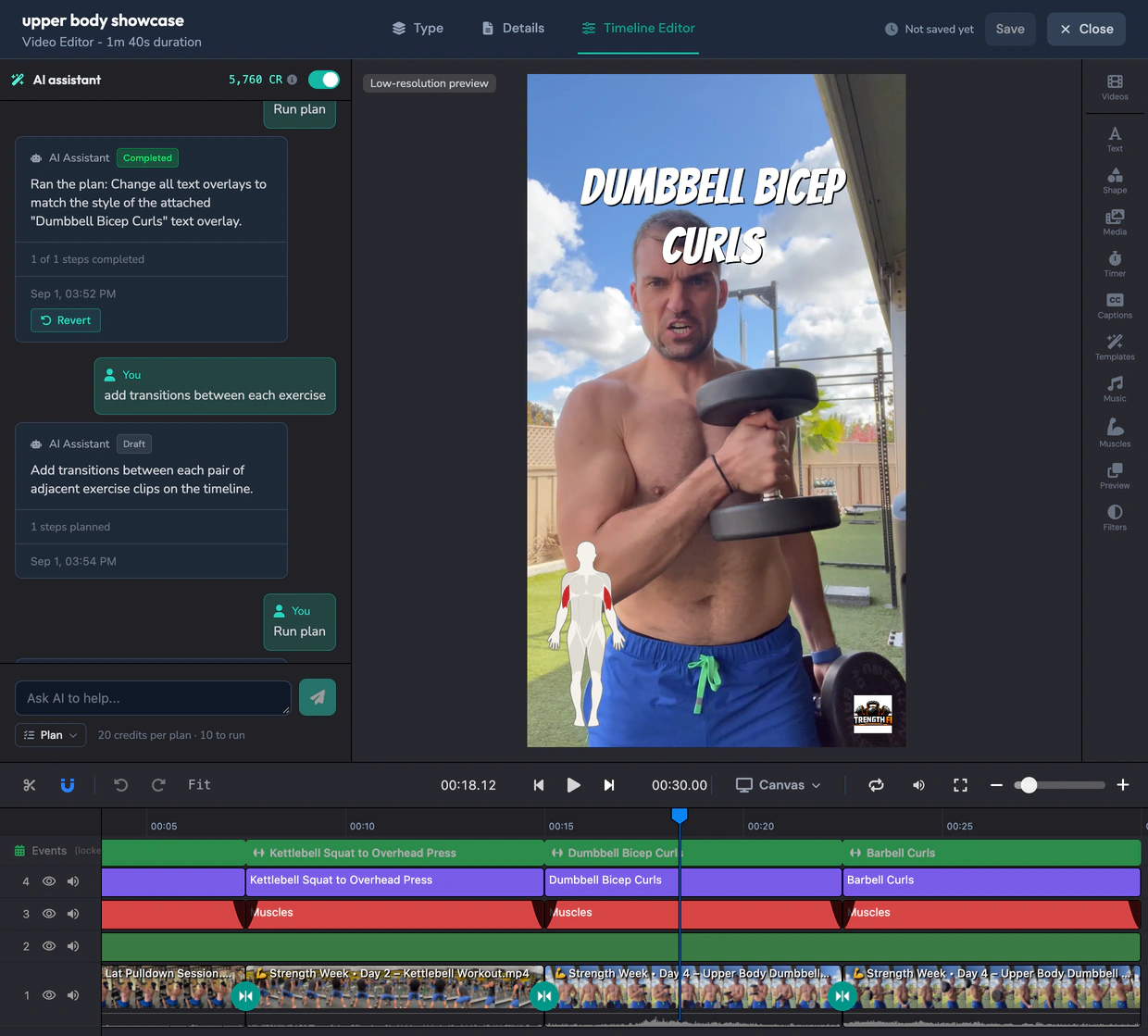Click the plus zoom-in button
This screenshot has width=1148, height=1036.
coord(1123,785)
